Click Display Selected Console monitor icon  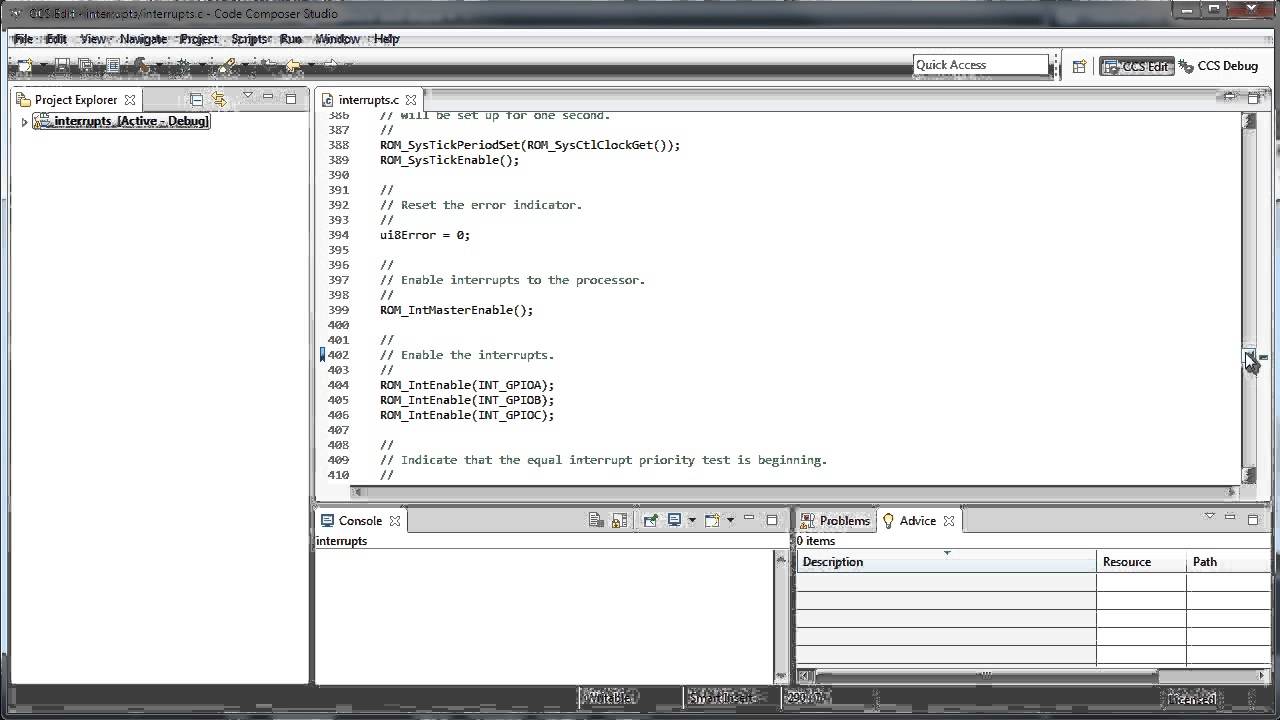(x=674, y=520)
